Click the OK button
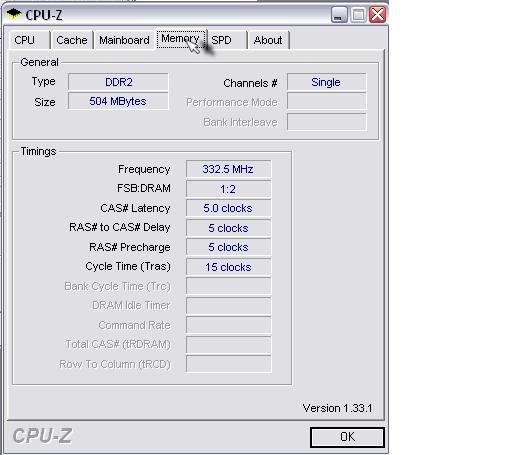Image resolution: width=512 pixels, height=455 pixels. [x=347, y=437]
